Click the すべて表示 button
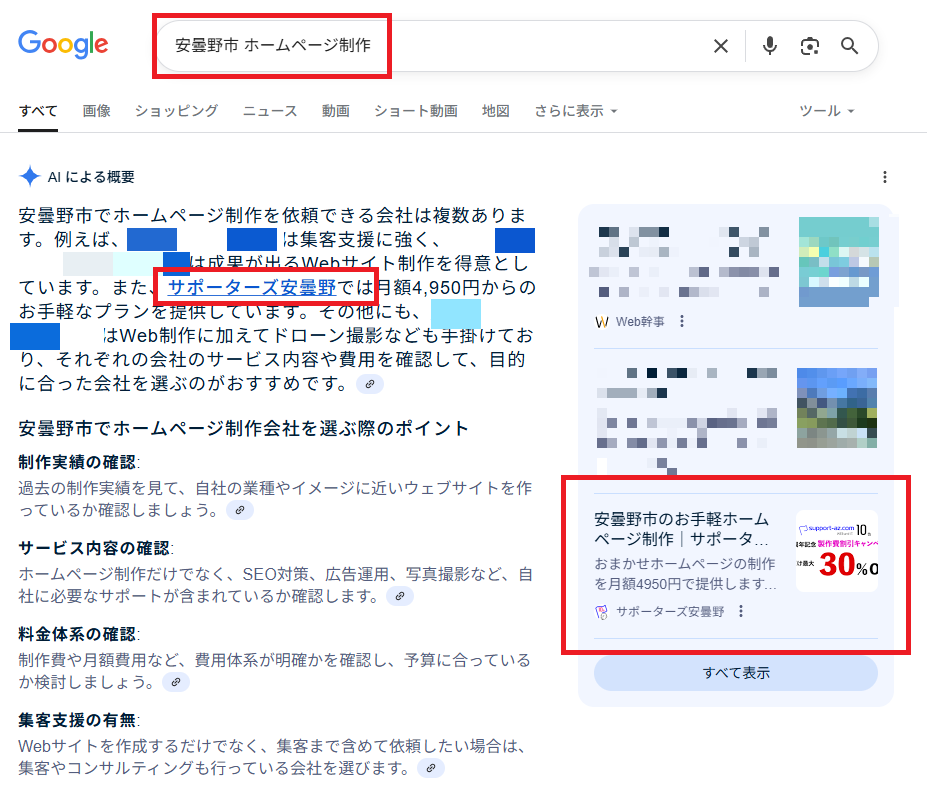The image size is (927, 792). pyautogui.click(x=735, y=673)
